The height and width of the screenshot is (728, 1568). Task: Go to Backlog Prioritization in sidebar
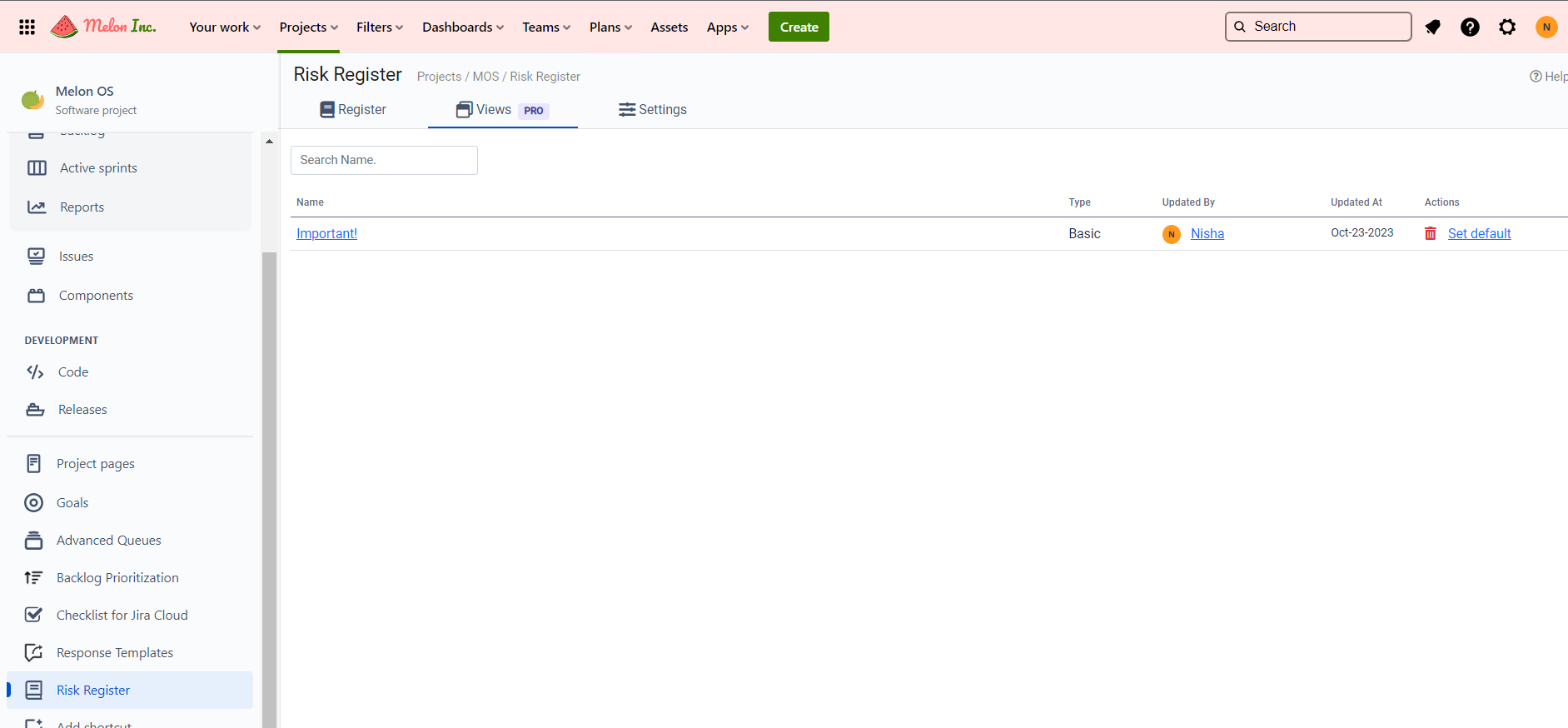pyautogui.click(x=117, y=578)
